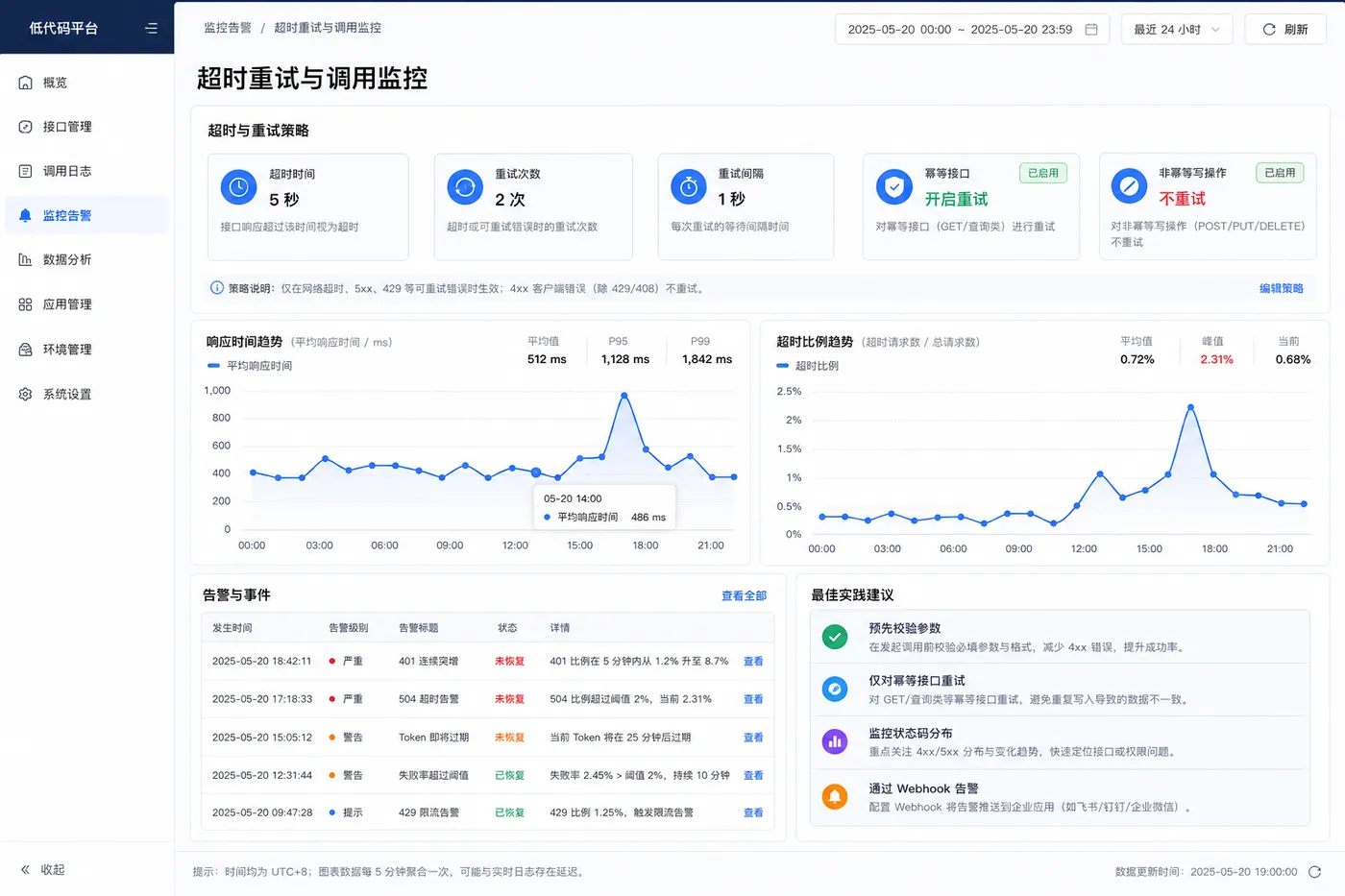Click the 收起 collapse arrows icon
The width and height of the screenshot is (1345, 896).
[x=25, y=869]
